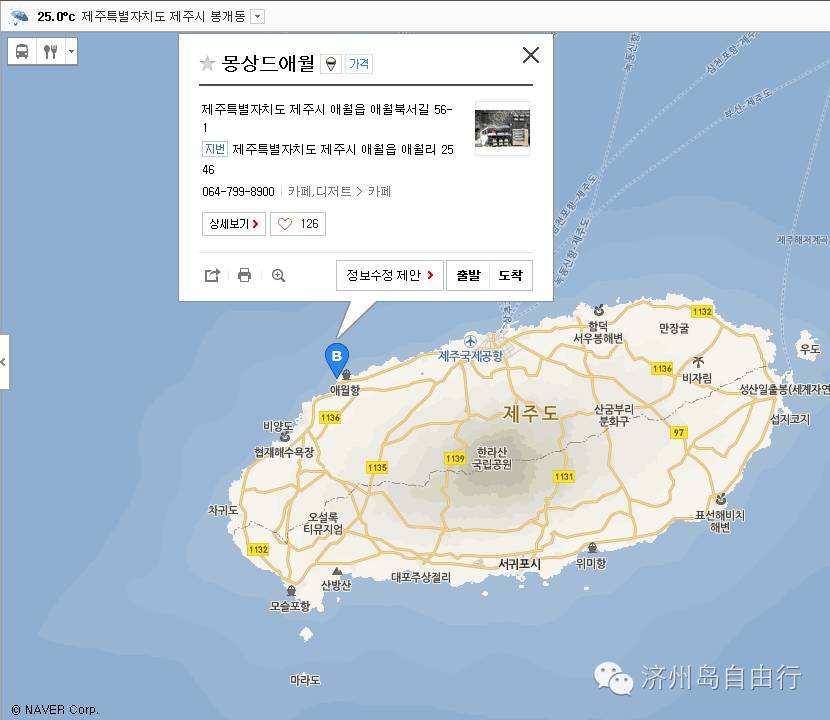The height and width of the screenshot is (720, 830).
Task: Click the 비양도 island label
Action: tap(278, 426)
